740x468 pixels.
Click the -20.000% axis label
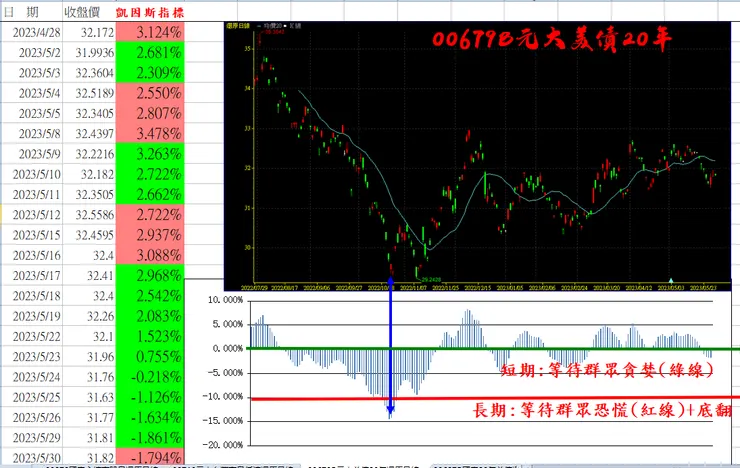[223, 445]
